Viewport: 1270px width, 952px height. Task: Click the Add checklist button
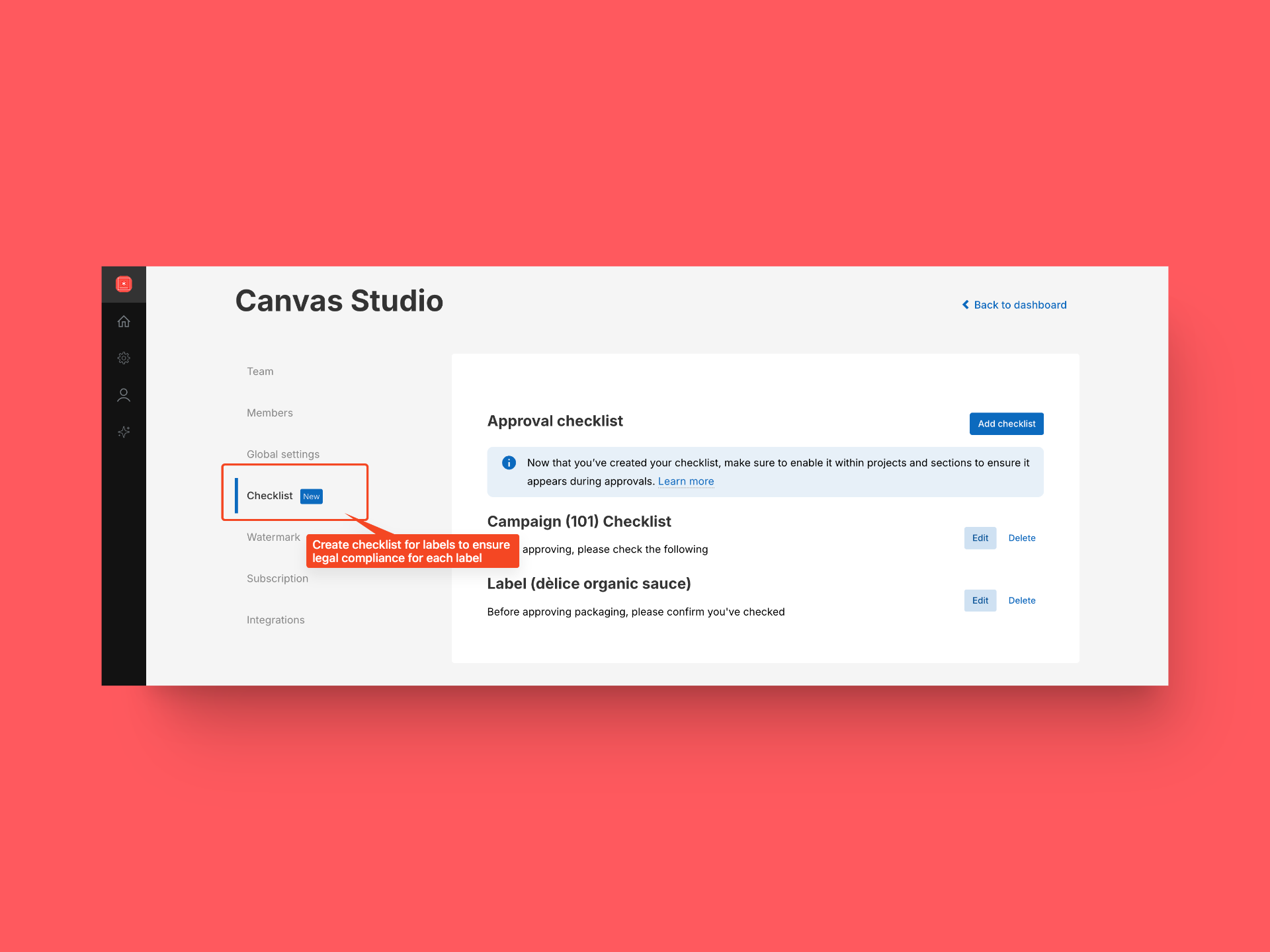coord(1006,423)
